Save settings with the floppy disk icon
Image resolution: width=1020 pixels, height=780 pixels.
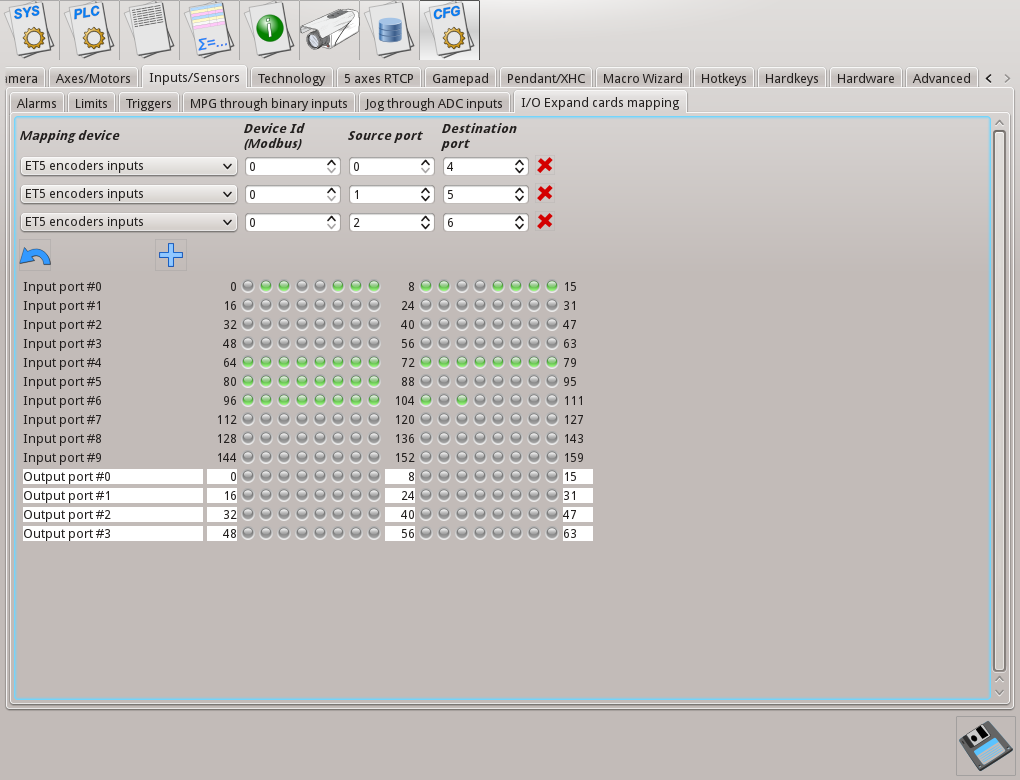coord(985,745)
